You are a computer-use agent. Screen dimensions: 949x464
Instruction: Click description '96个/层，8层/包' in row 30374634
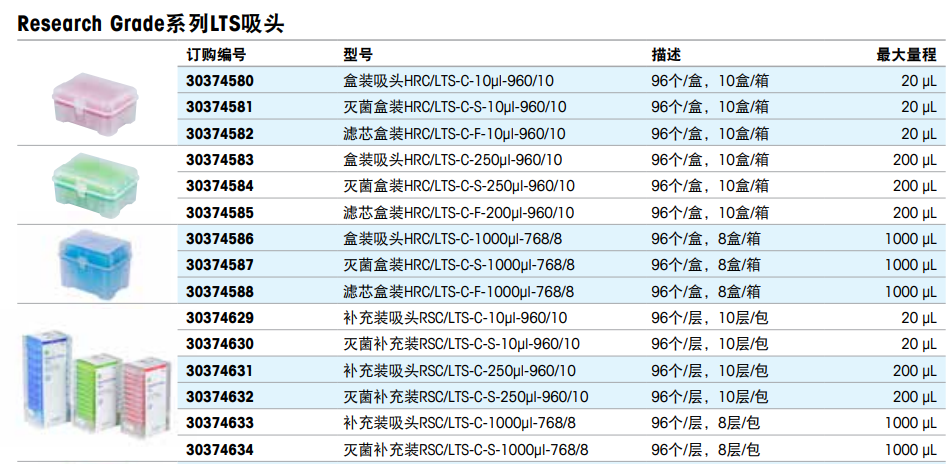[706, 449]
